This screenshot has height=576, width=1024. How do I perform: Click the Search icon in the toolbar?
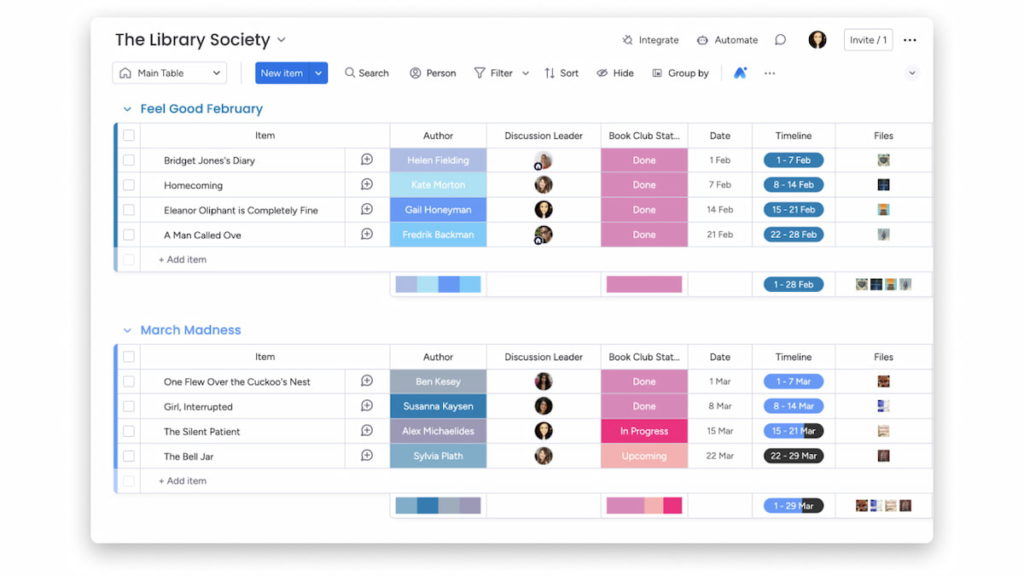pos(366,73)
